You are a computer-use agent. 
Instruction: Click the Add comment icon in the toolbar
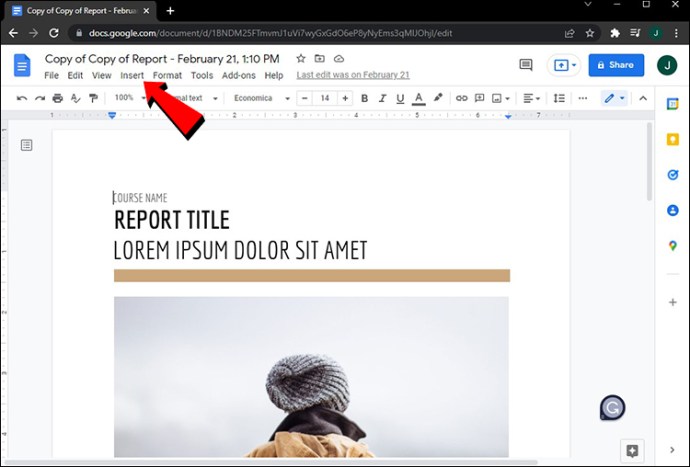coord(480,98)
